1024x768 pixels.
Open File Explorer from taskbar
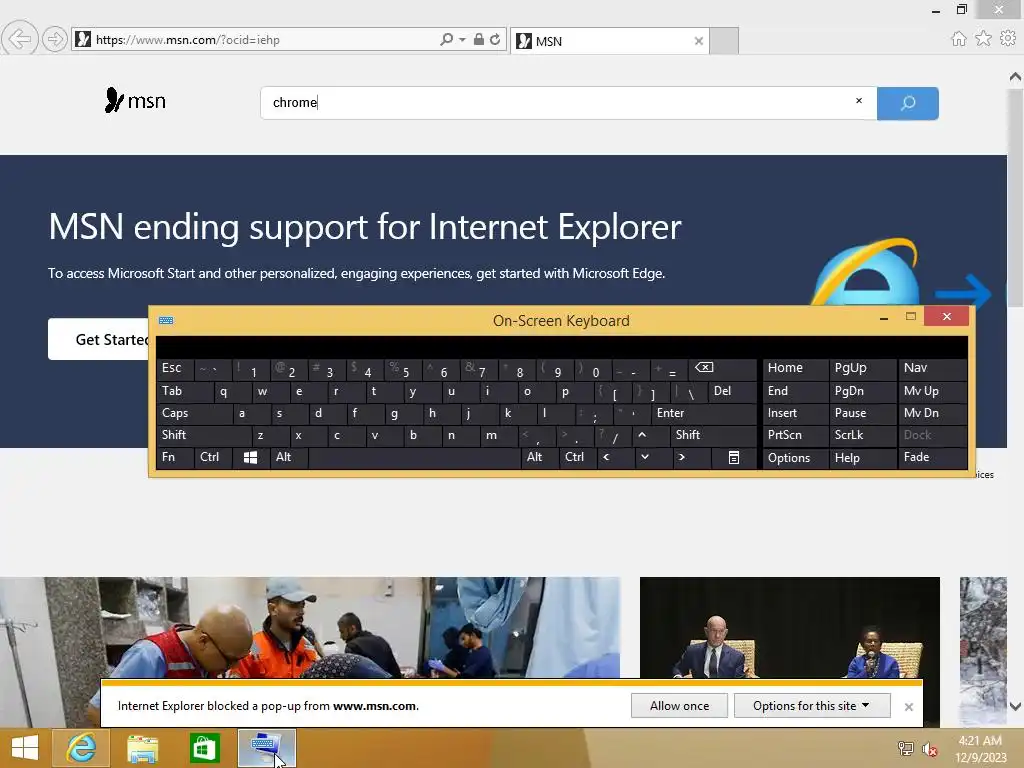(142, 748)
